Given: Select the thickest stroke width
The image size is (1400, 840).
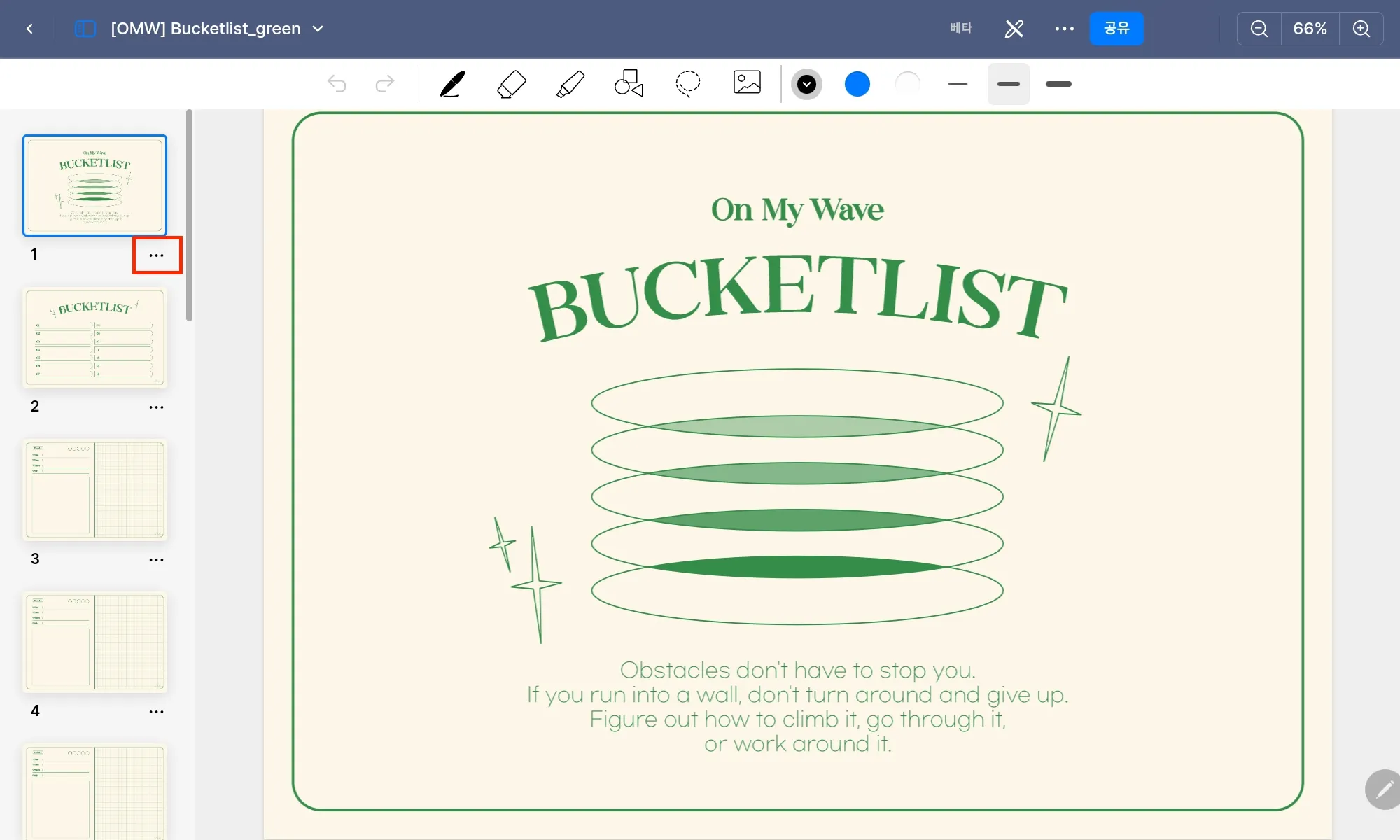Looking at the screenshot, I should tap(1058, 84).
